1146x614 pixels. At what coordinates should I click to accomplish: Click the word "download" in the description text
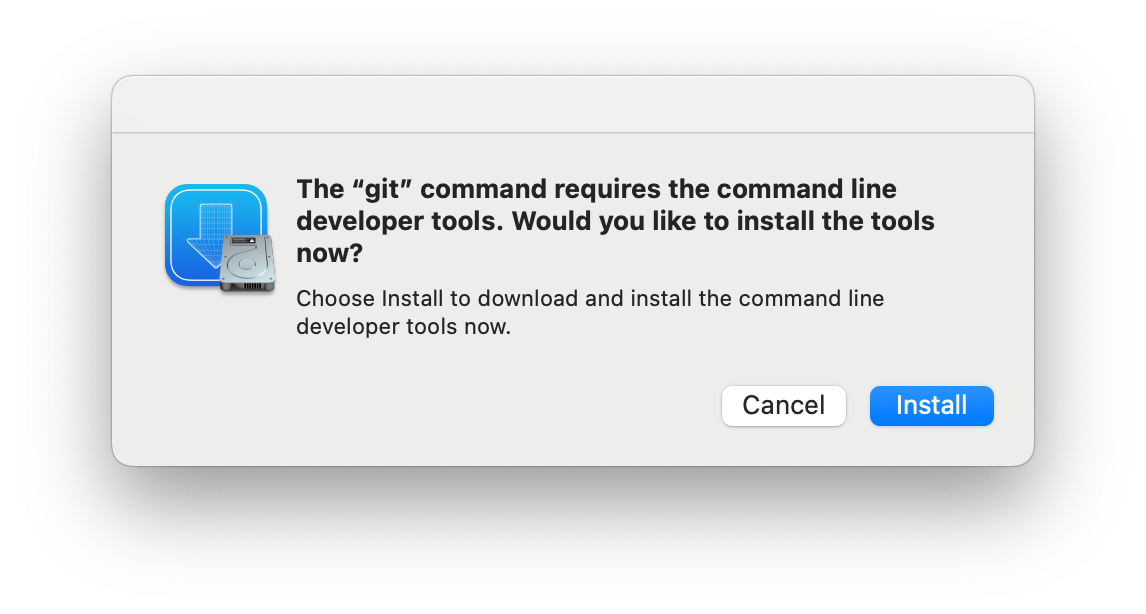[528, 299]
